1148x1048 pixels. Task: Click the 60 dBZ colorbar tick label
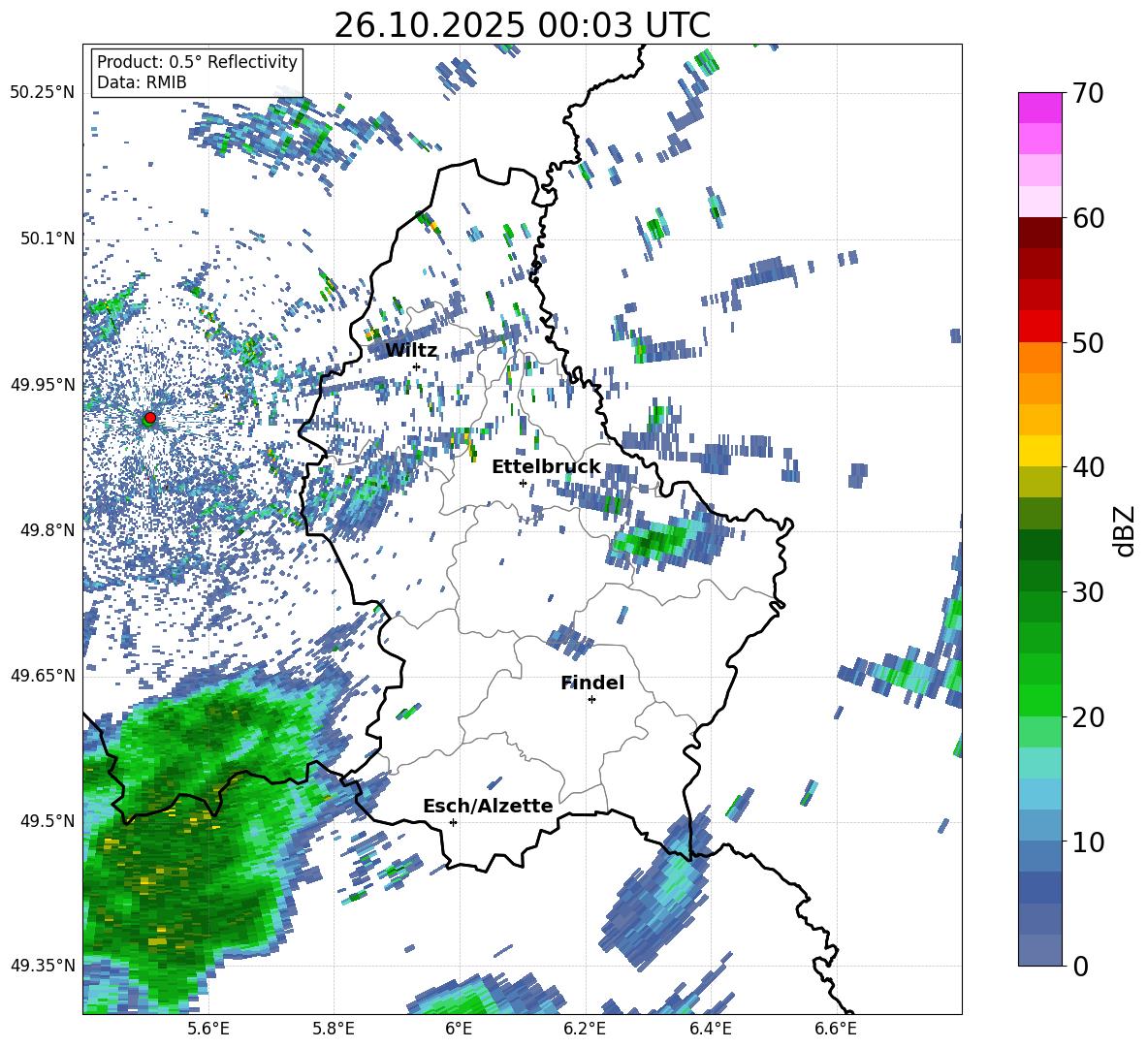tap(1089, 218)
